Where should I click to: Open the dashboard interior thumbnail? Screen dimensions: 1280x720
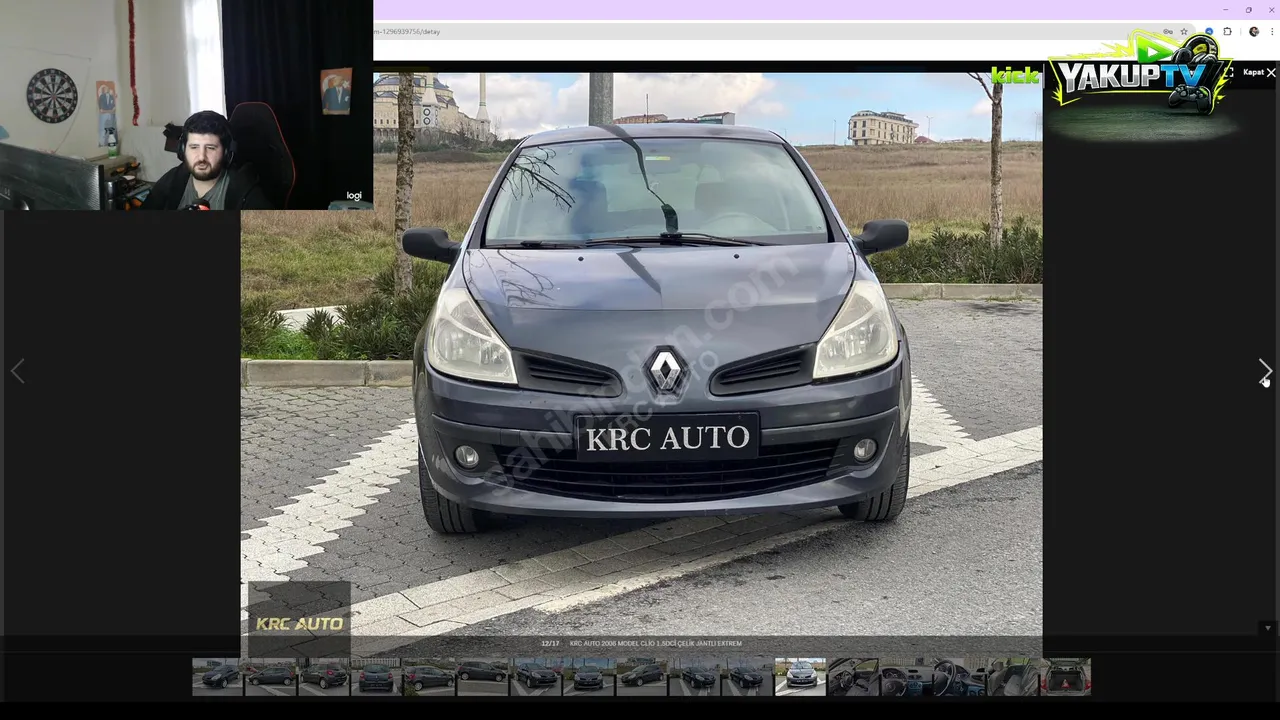click(907, 676)
